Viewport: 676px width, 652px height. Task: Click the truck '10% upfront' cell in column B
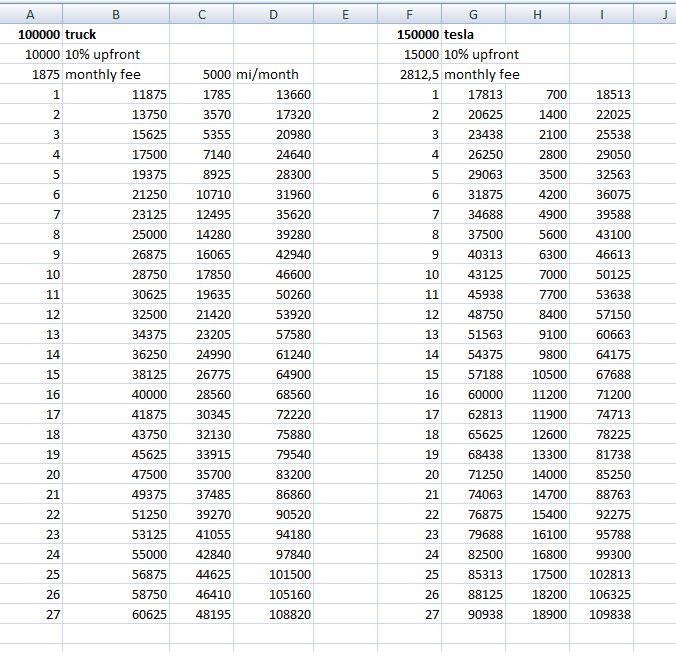coord(116,54)
